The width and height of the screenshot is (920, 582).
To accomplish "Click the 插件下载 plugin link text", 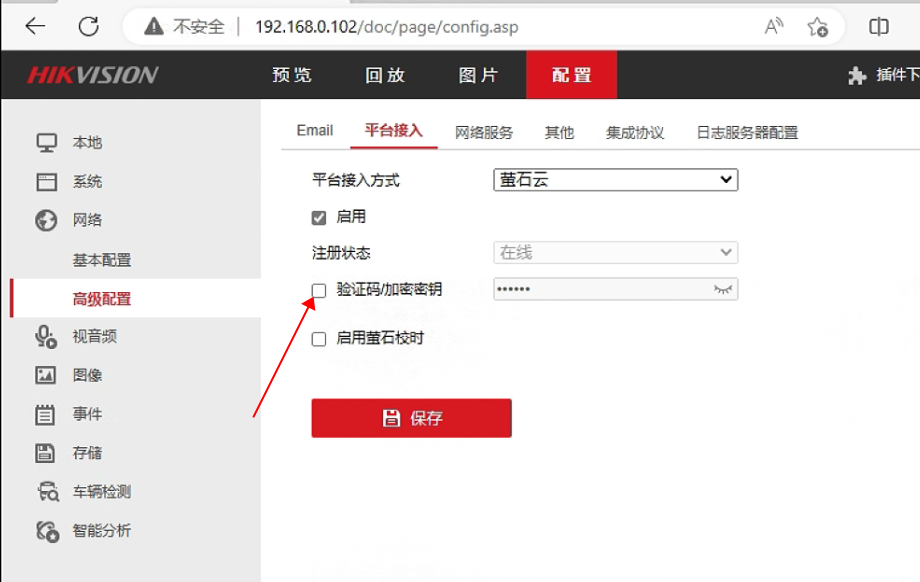I will point(898,75).
